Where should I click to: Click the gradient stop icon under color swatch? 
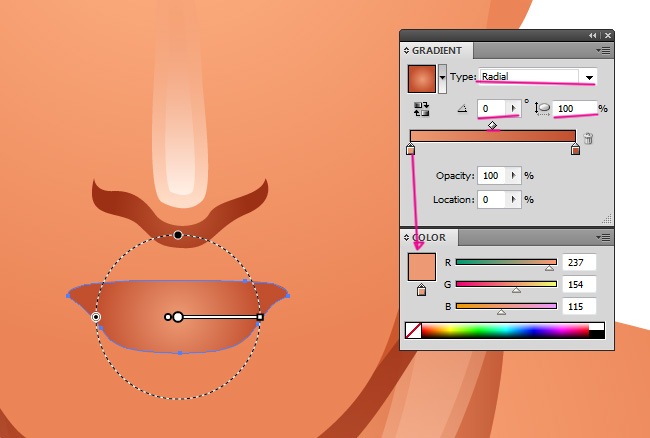tap(421, 290)
